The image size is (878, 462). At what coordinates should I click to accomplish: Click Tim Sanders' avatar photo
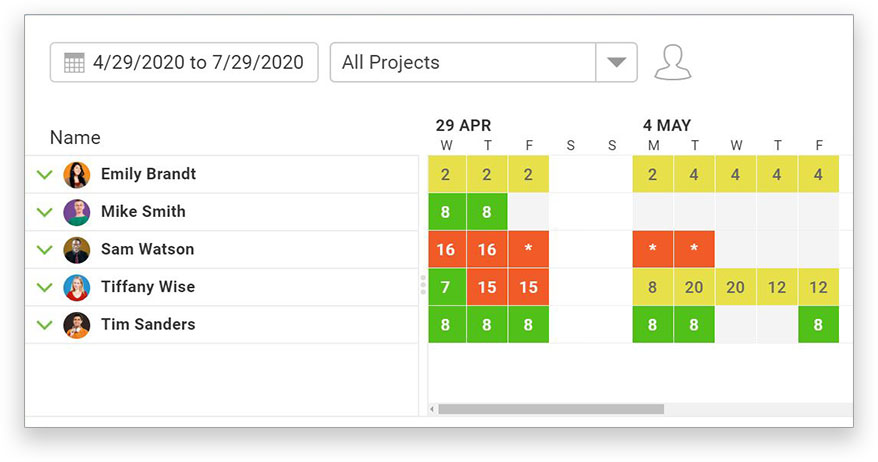coord(77,325)
